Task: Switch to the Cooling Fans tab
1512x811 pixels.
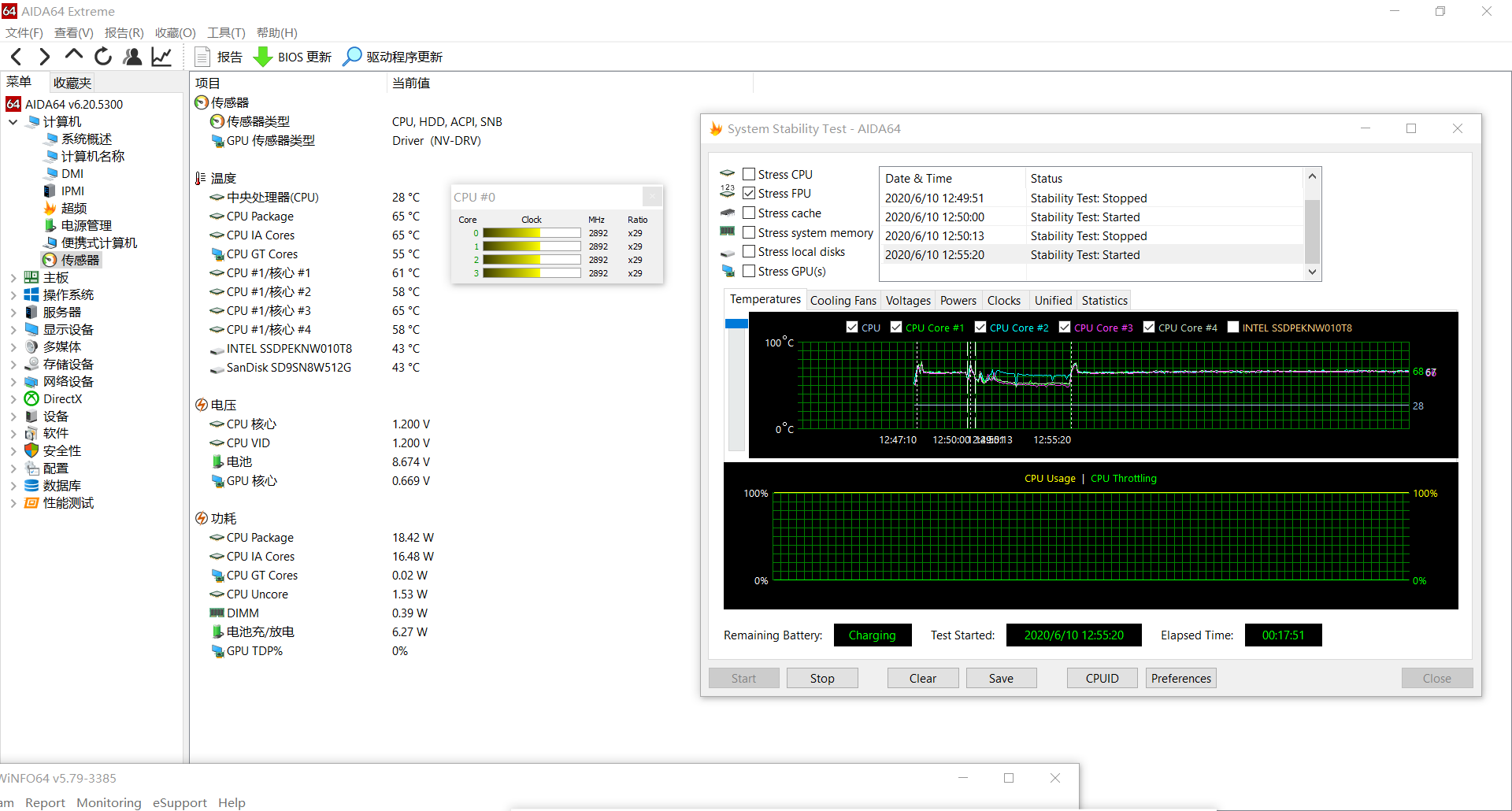Action: (843, 301)
